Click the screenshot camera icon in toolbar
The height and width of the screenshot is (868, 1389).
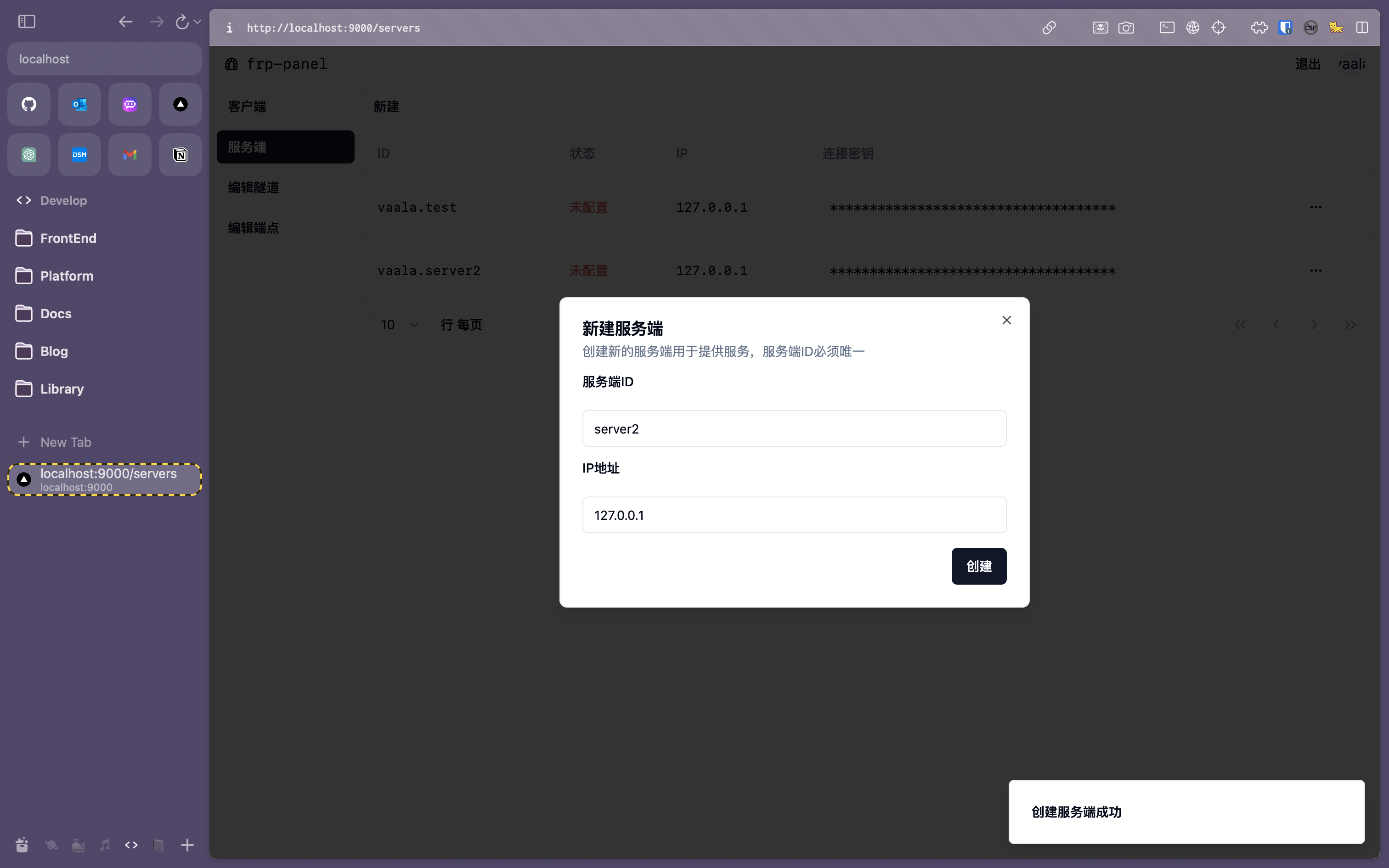[1125, 28]
